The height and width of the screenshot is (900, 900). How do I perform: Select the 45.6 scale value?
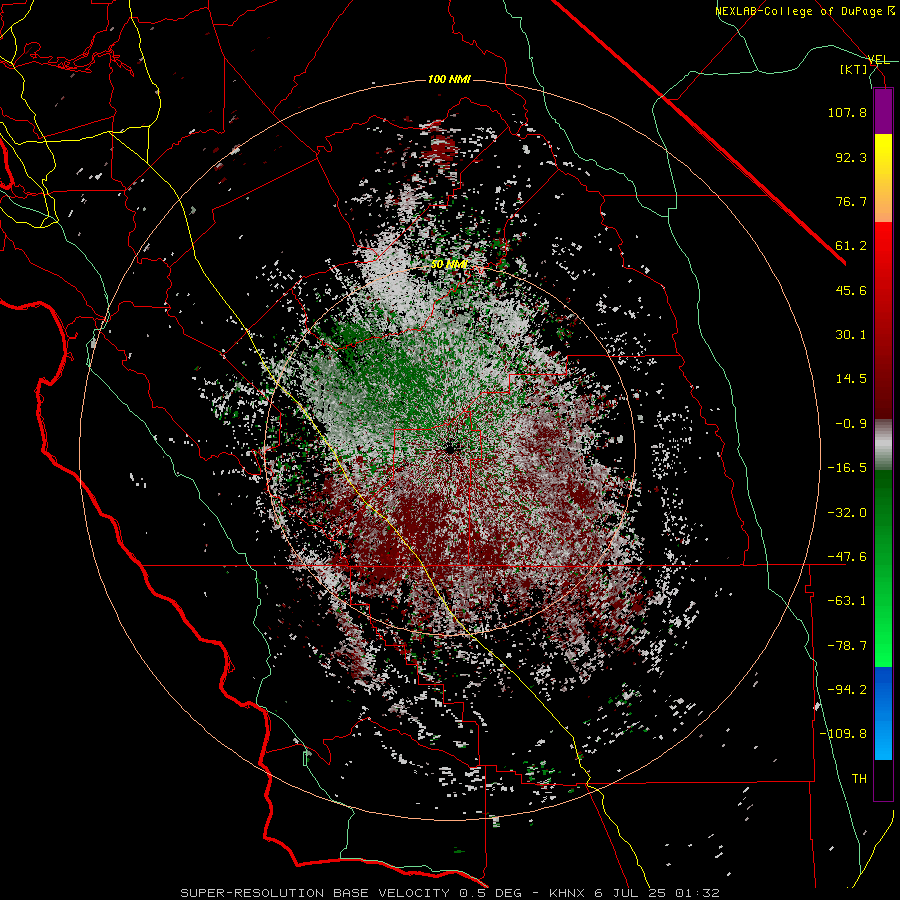(851, 290)
